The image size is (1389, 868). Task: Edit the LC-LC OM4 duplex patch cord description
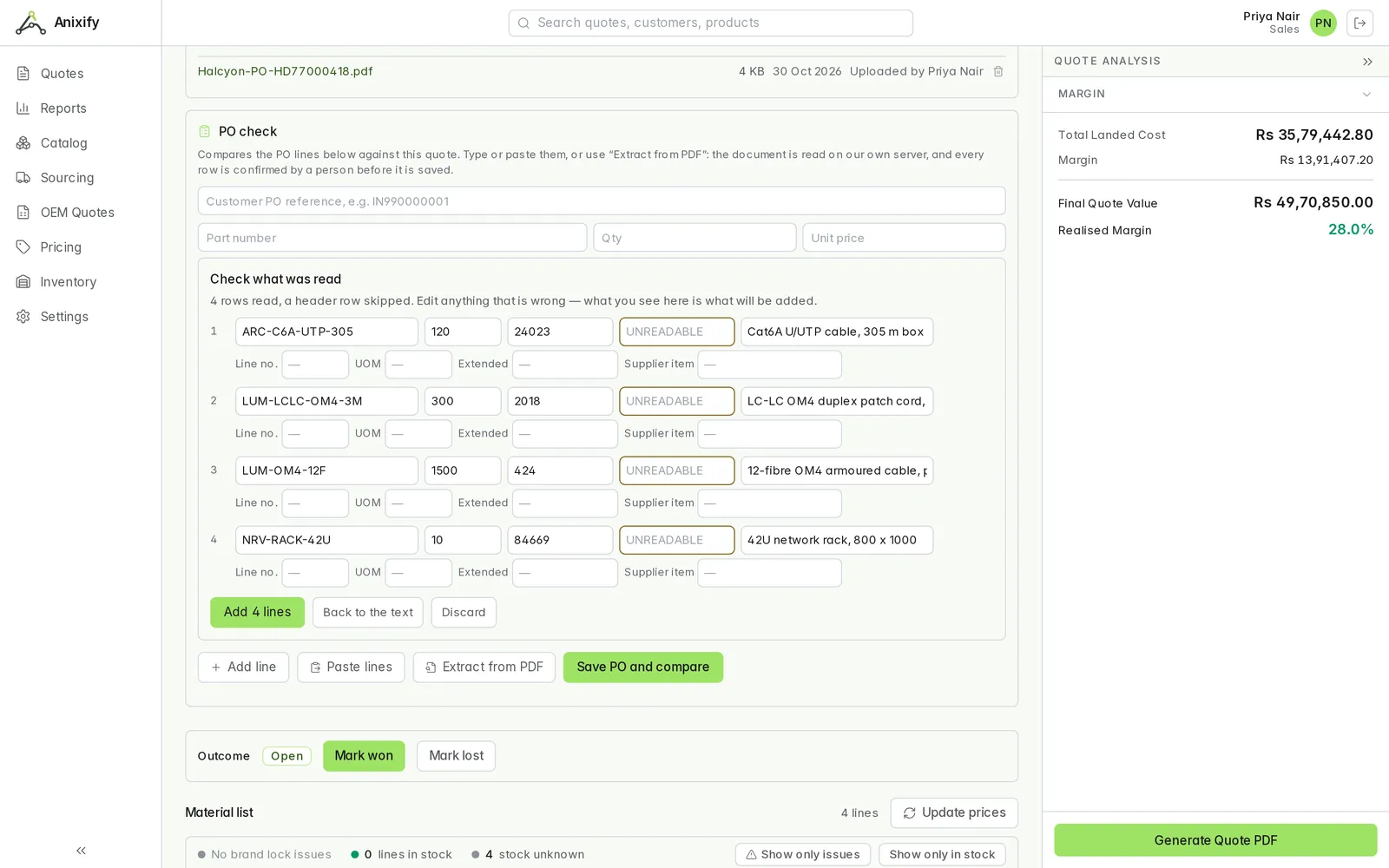tap(837, 401)
